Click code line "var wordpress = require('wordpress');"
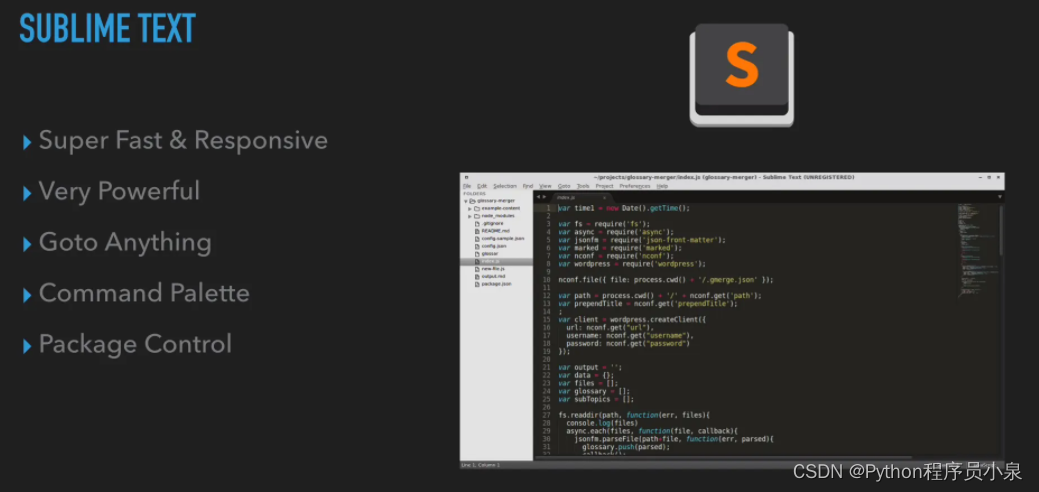The height and width of the screenshot is (492, 1039). (631, 264)
